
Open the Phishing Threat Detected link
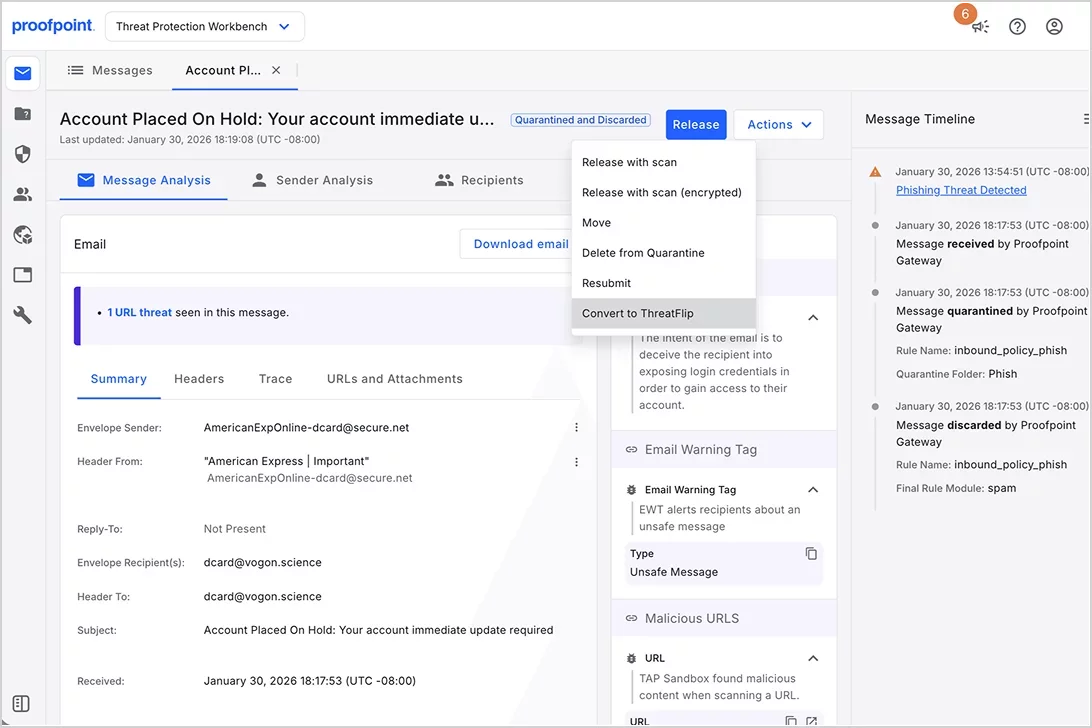pyautogui.click(x=961, y=190)
